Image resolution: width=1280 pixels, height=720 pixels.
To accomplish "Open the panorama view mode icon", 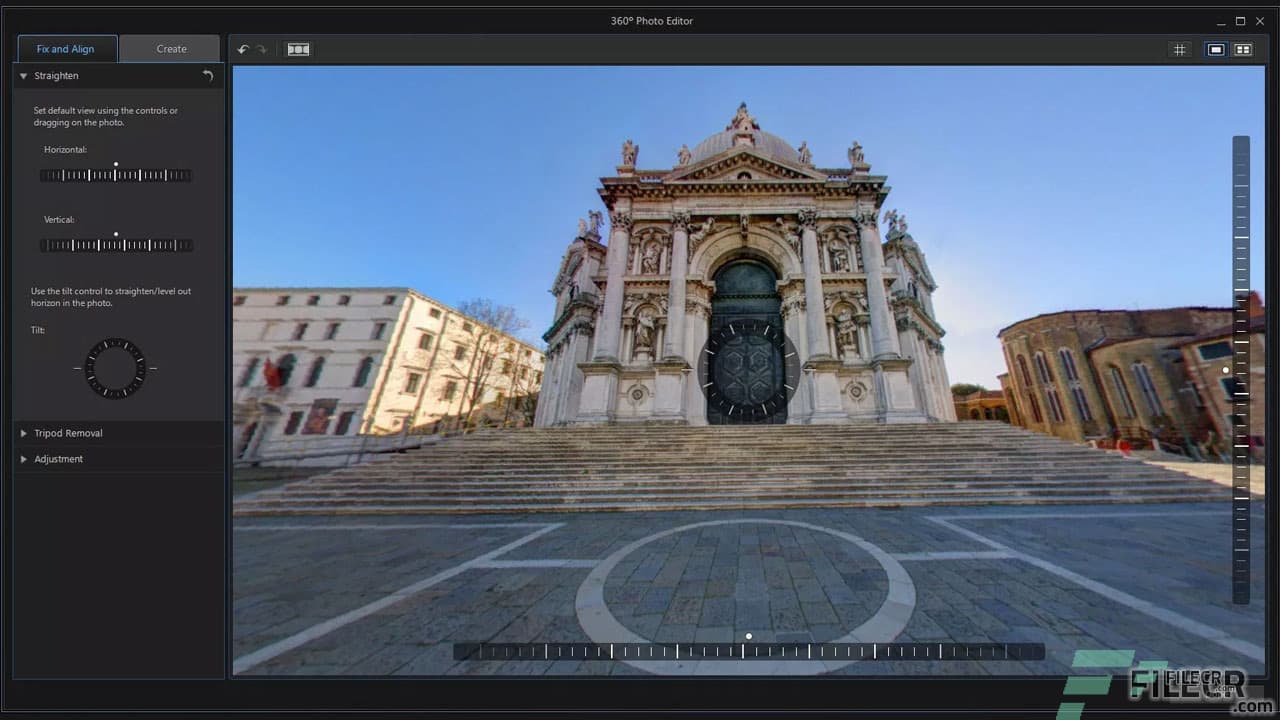I will [x=297, y=48].
